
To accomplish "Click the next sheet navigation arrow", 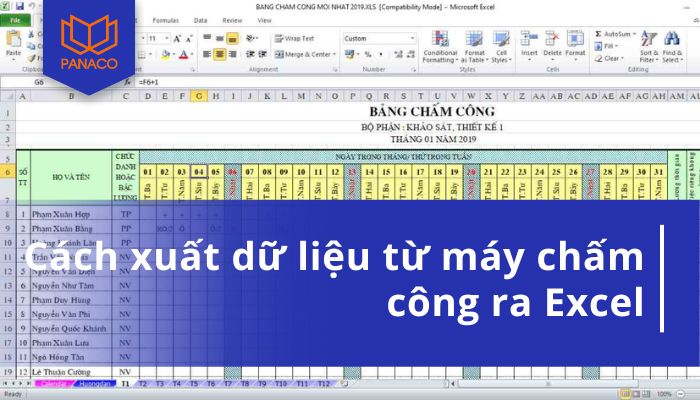I will pos(21,383).
